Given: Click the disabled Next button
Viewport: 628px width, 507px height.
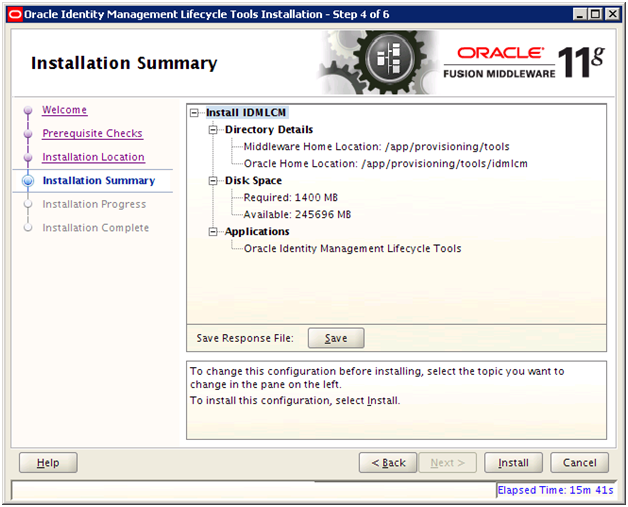Looking at the screenshot, I should pos(447,463).
